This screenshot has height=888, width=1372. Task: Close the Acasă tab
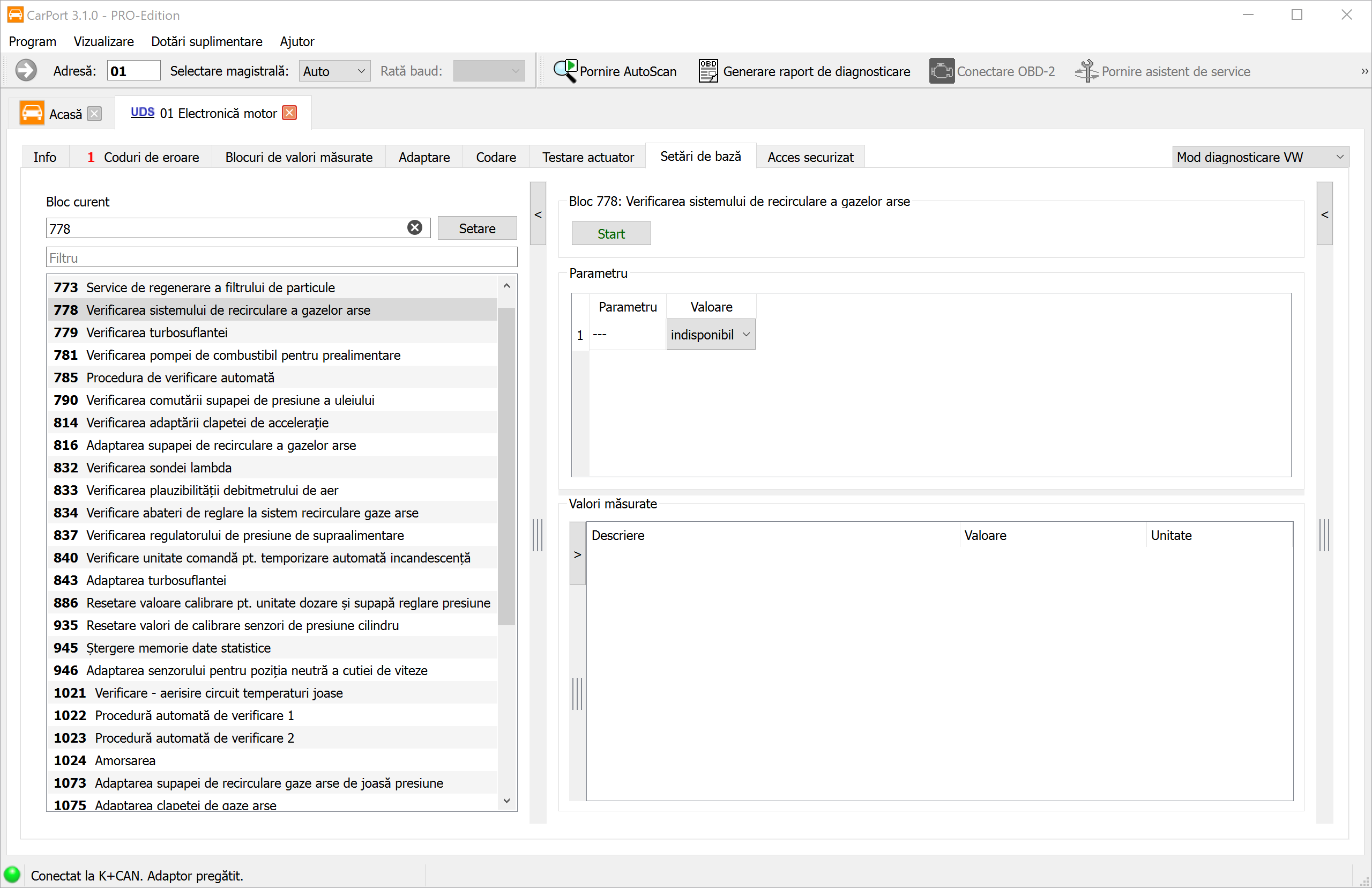tap(94, 114)
